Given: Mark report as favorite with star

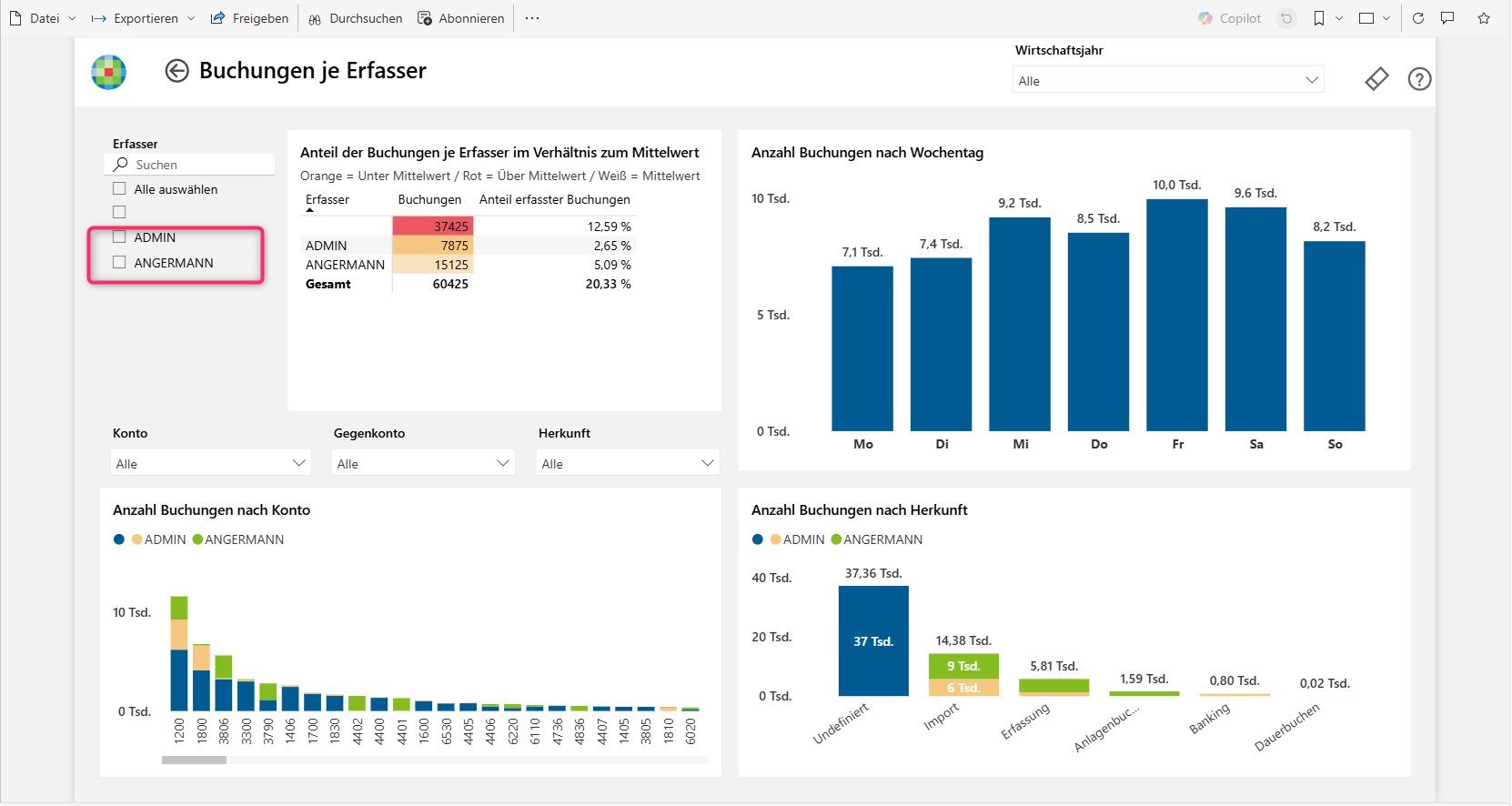Looking at the screenshot, I should 1484,18.
